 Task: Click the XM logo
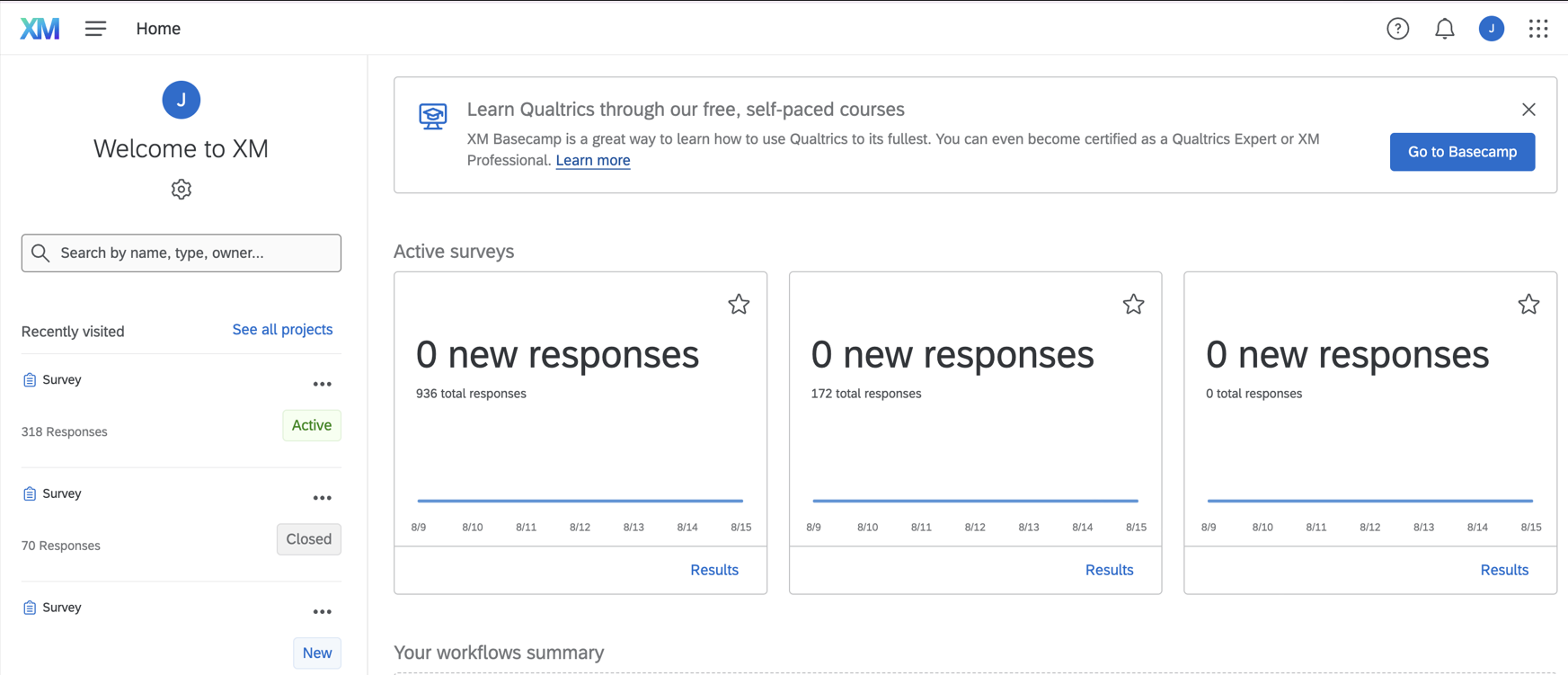click(x=40, y=29)
